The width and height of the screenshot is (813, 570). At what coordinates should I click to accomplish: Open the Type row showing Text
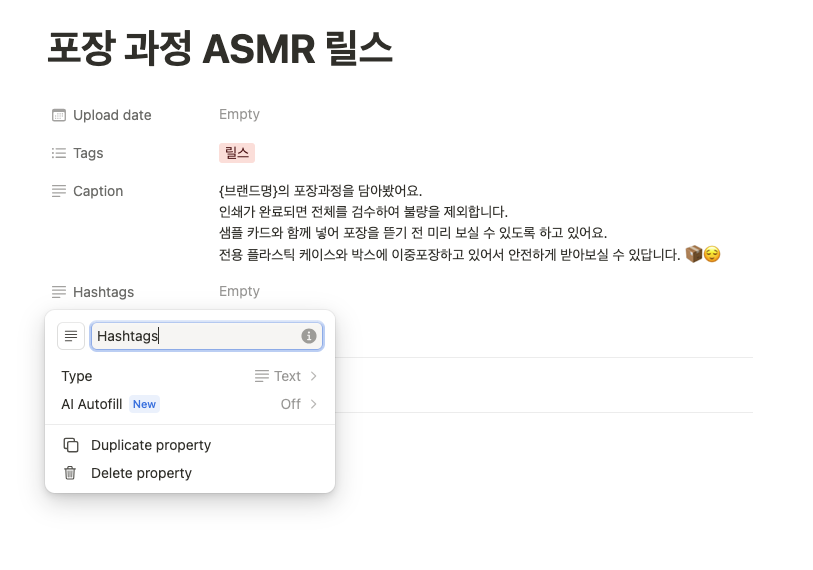pos(190,376)
